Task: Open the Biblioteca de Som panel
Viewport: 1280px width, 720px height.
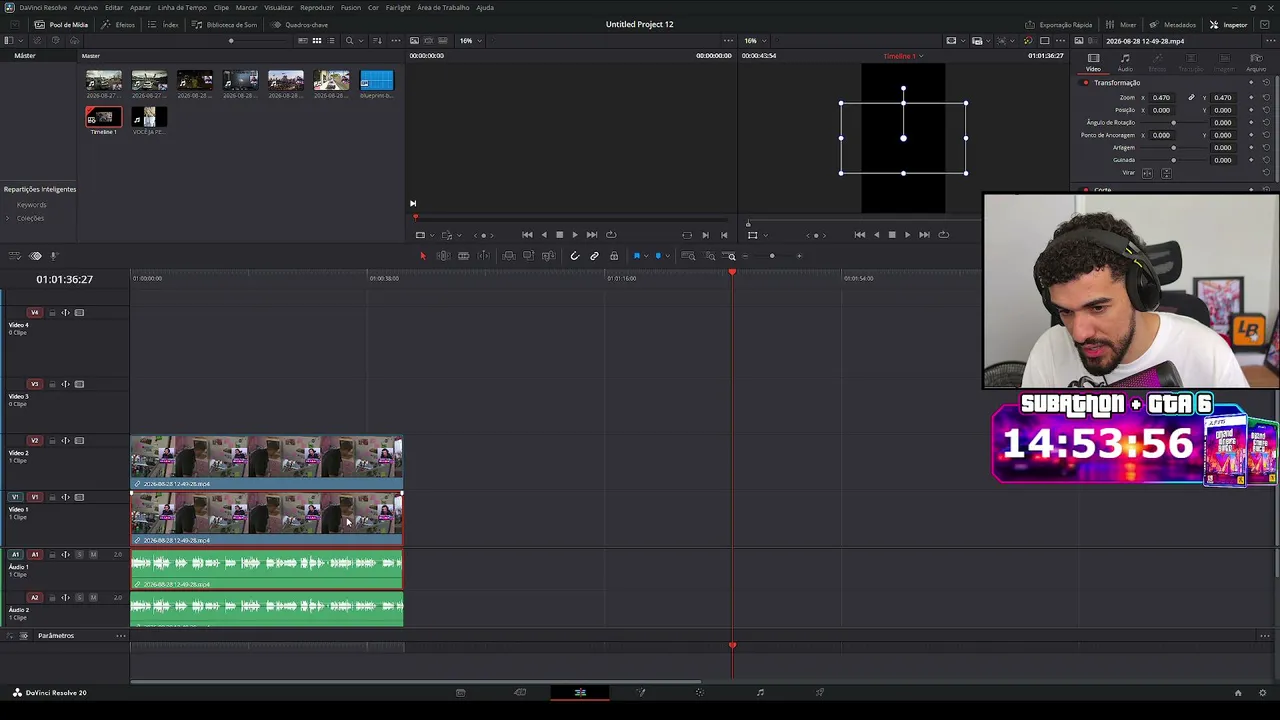Action: pyautogui.click(x=225, y=25)
